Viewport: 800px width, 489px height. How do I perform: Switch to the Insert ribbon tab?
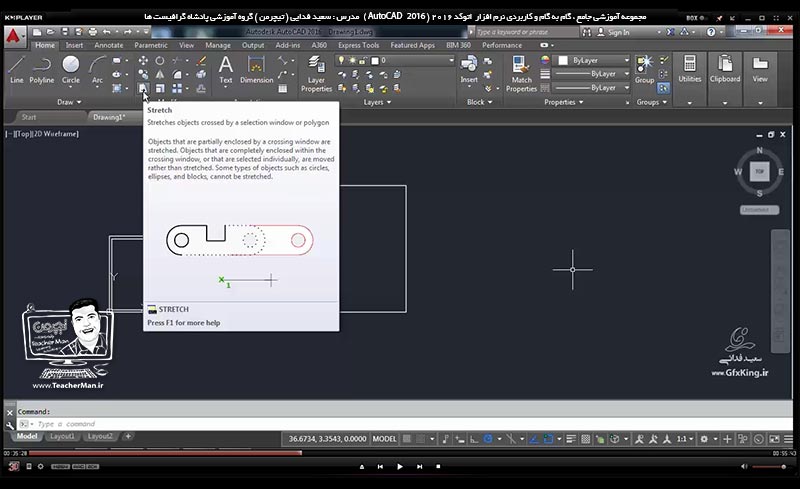74,45
